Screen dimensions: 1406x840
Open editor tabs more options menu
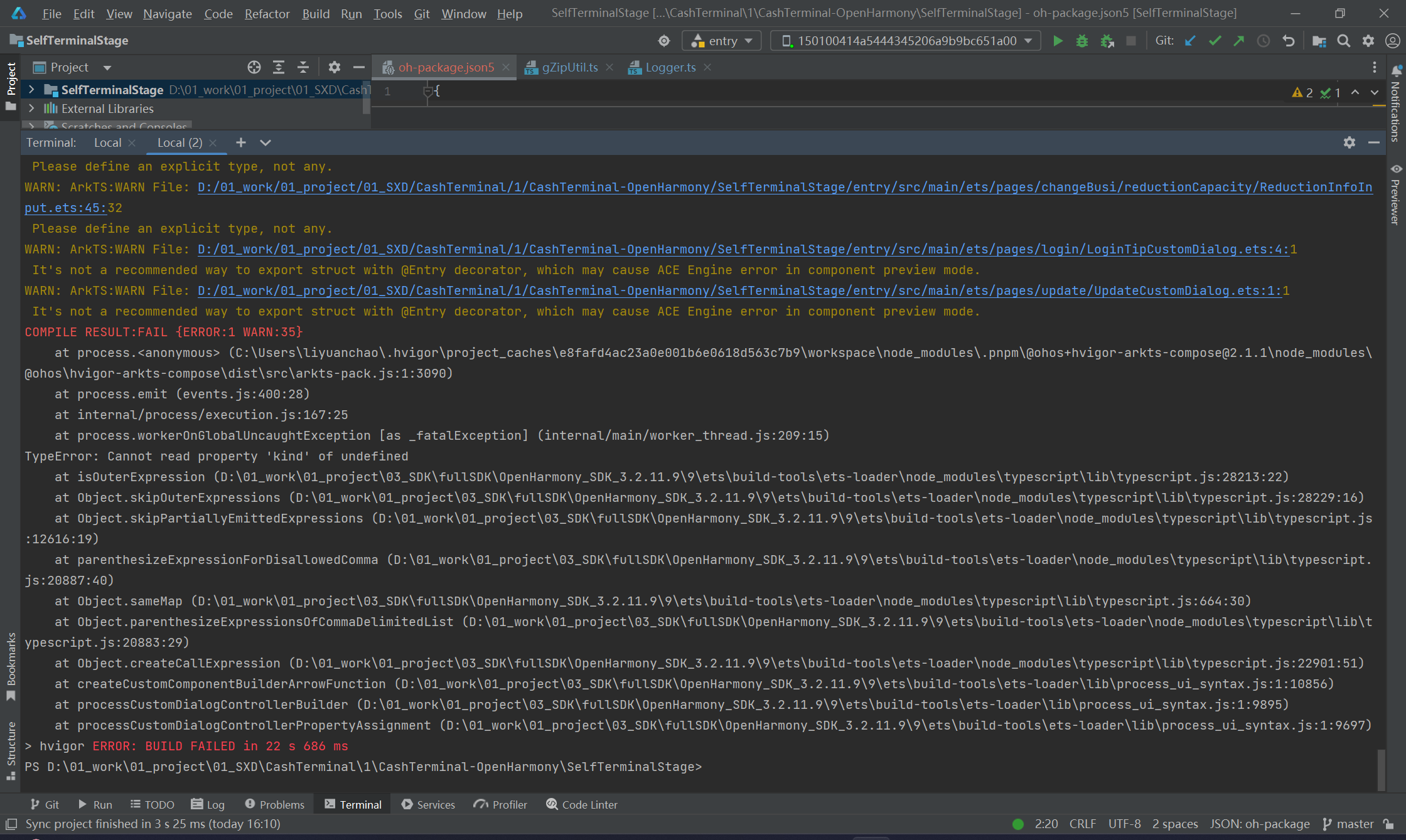[1375, 67]
